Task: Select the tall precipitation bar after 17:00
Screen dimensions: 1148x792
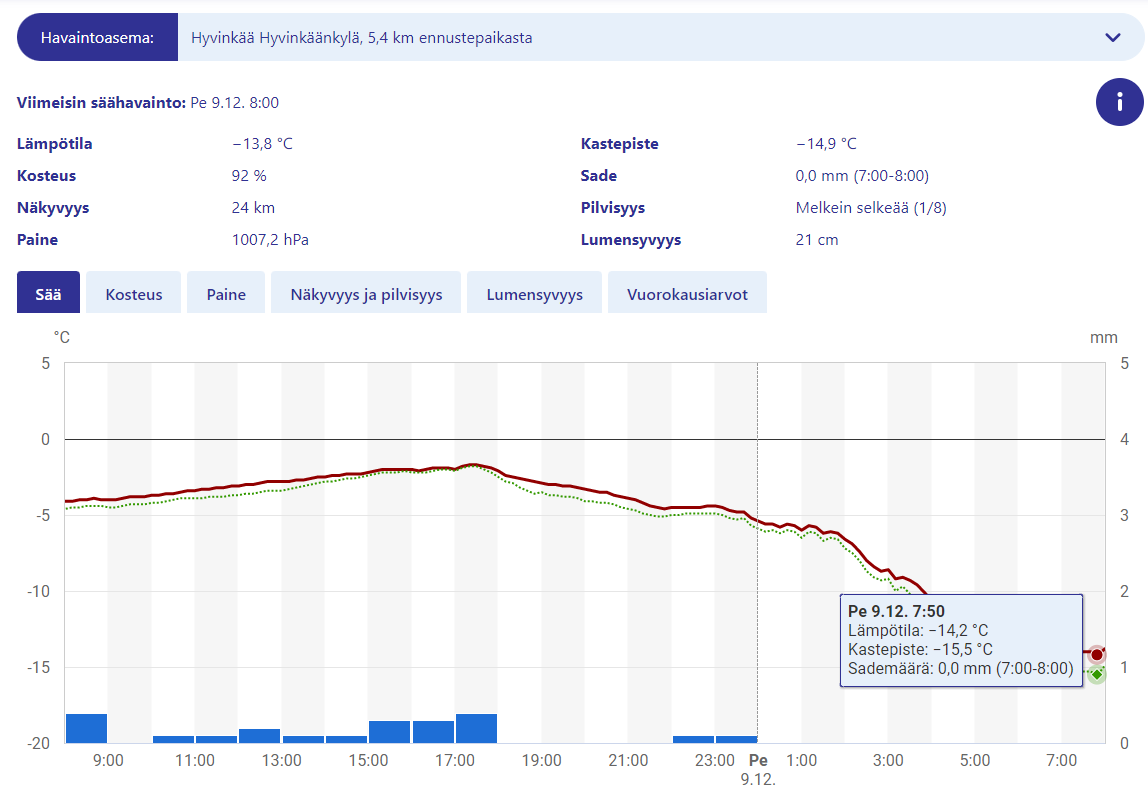Action: point(476,728)
